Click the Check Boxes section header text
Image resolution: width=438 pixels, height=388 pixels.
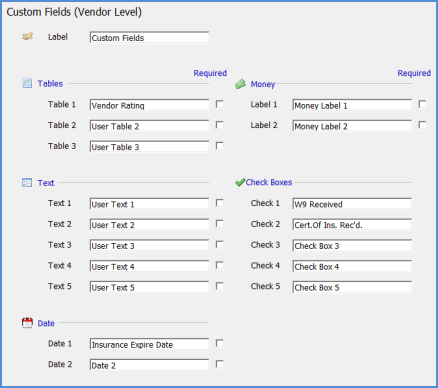pos(269,182)
